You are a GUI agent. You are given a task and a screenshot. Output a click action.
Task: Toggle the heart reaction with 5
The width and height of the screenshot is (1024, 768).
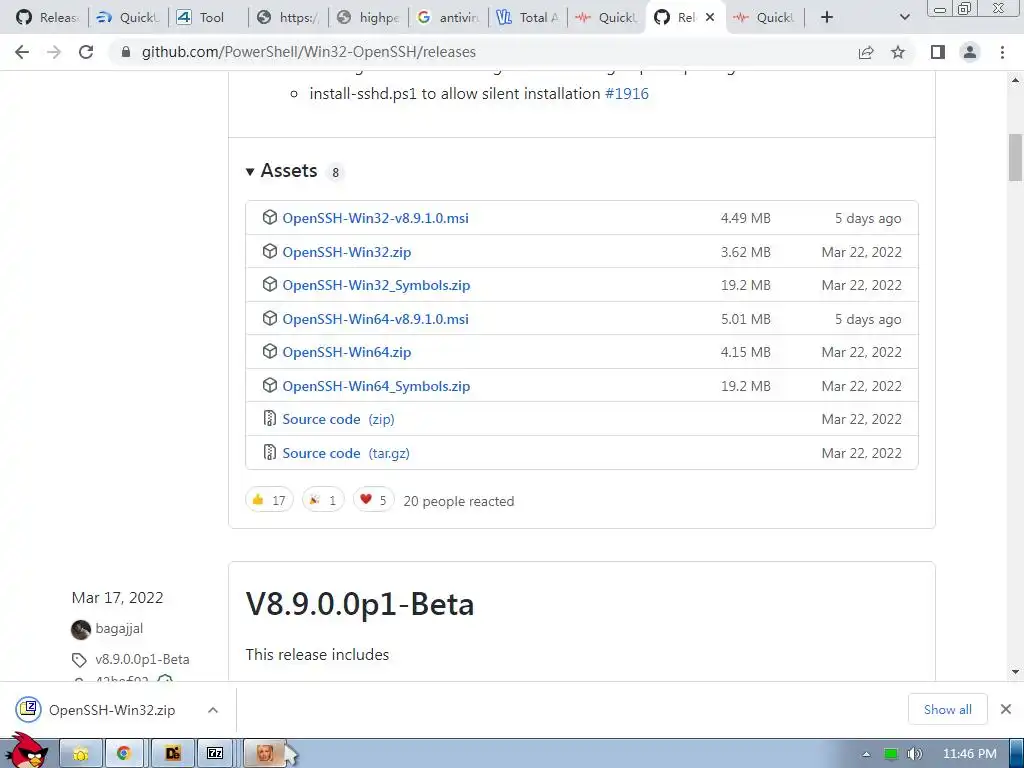pos(374,500)
